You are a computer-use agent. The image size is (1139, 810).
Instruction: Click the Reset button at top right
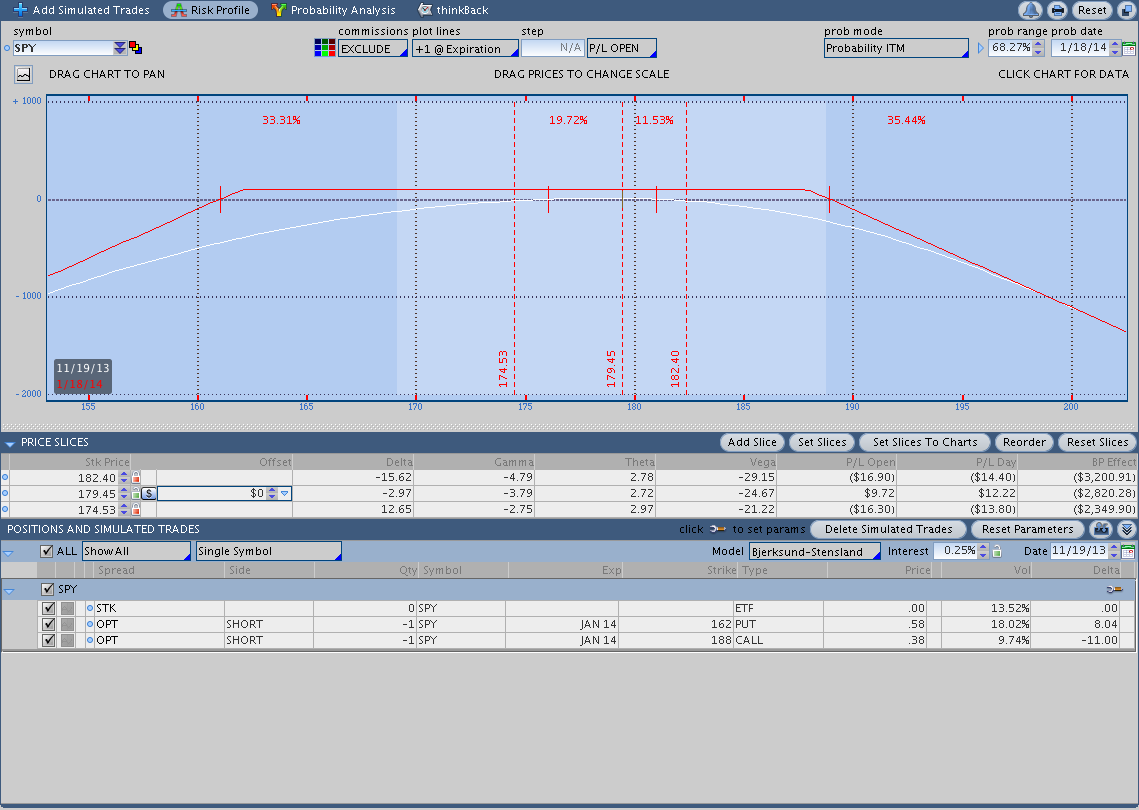click(x=1092, y=10)
